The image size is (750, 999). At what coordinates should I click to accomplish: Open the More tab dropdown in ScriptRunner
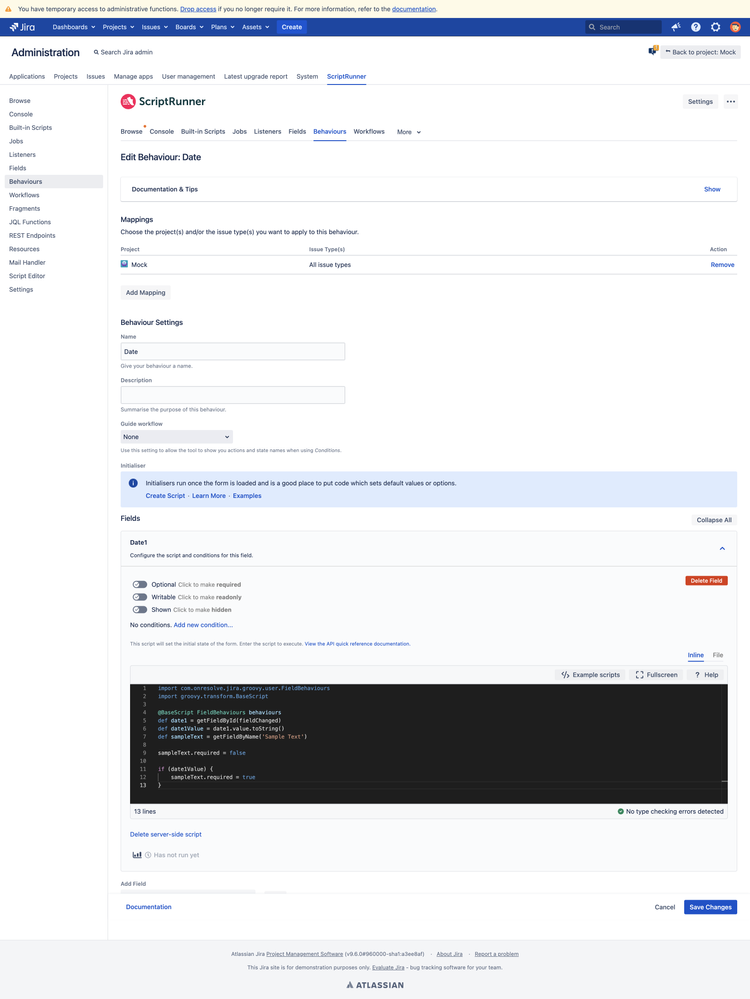click(x=404, y=131)
